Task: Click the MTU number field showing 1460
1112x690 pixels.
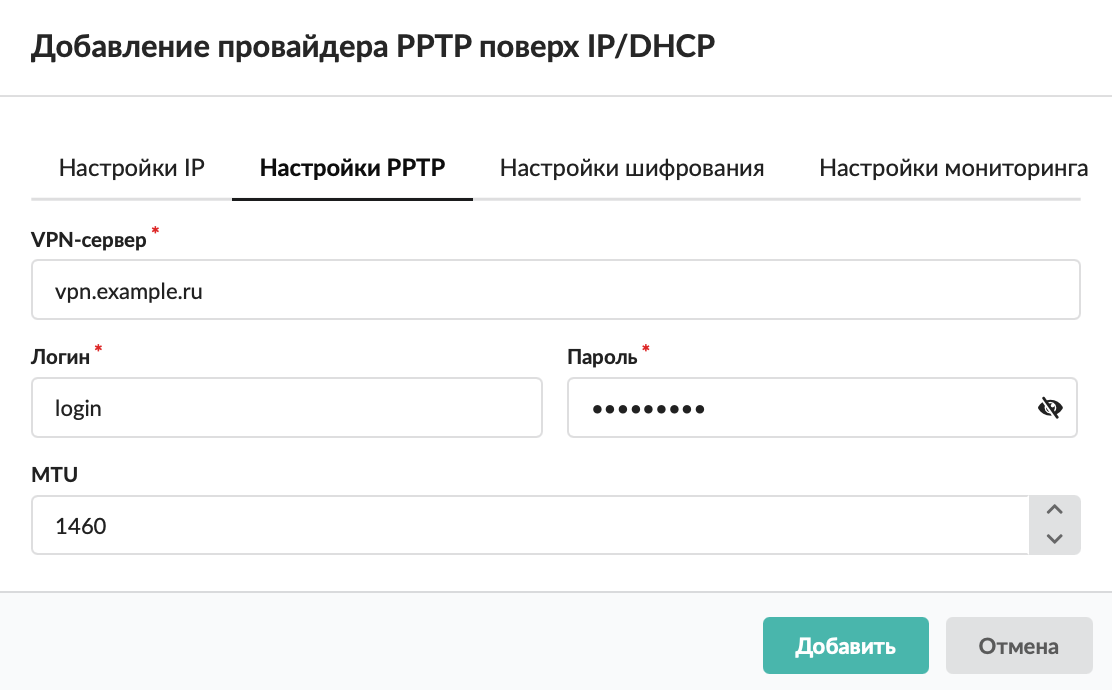Action: tap(530, 525)
